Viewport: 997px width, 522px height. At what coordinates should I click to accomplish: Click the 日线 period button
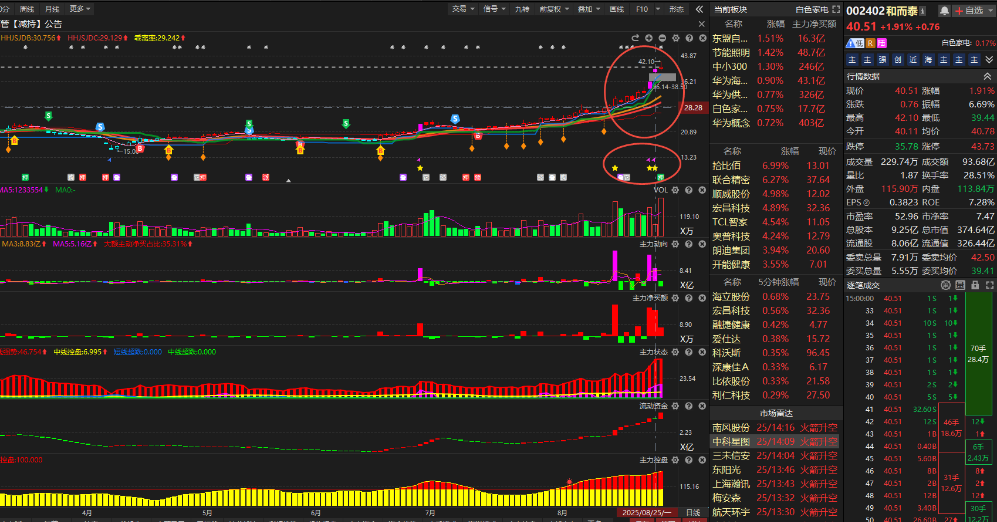[x=692, y=512]
